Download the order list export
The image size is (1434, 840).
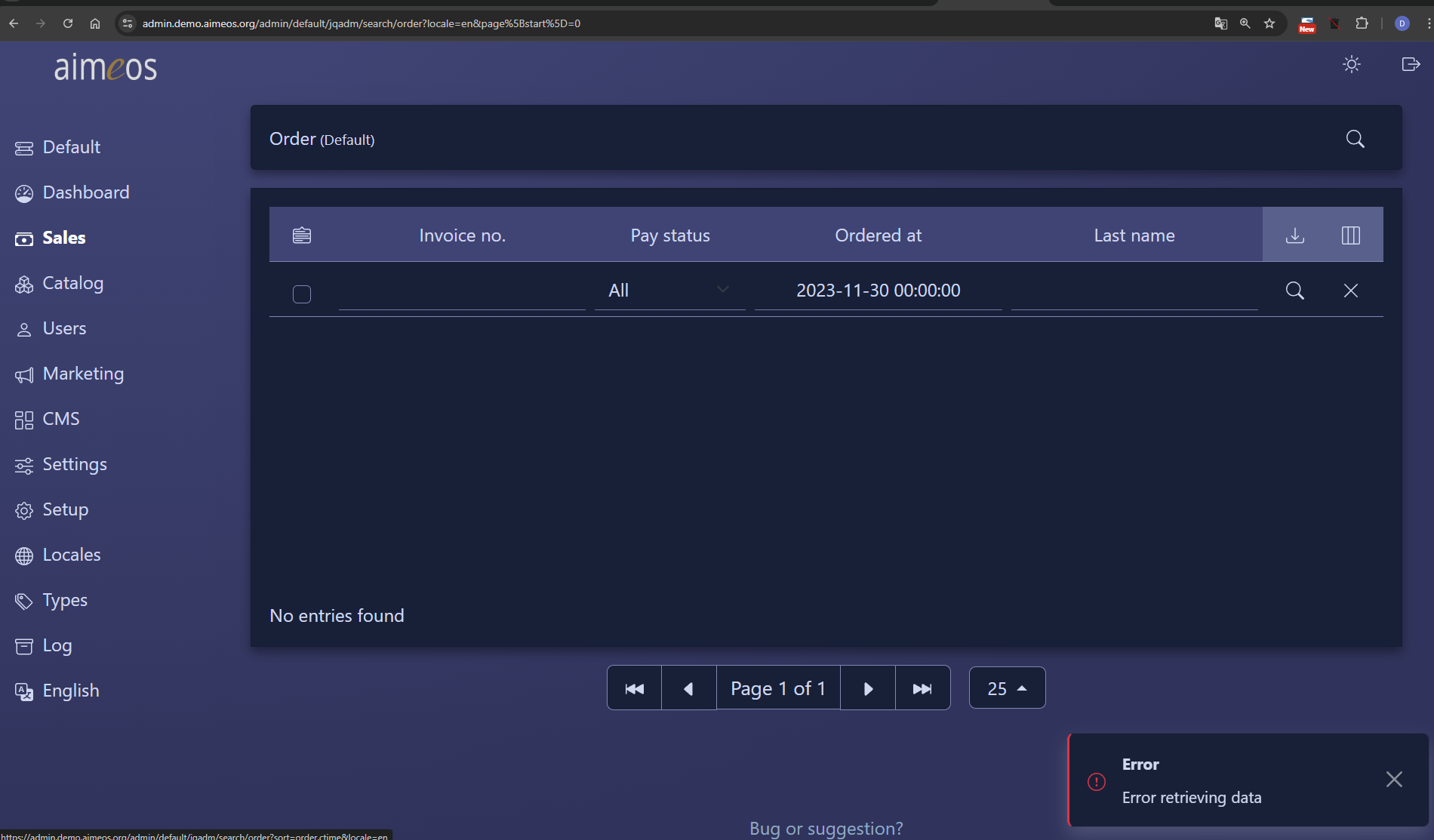1295,235
